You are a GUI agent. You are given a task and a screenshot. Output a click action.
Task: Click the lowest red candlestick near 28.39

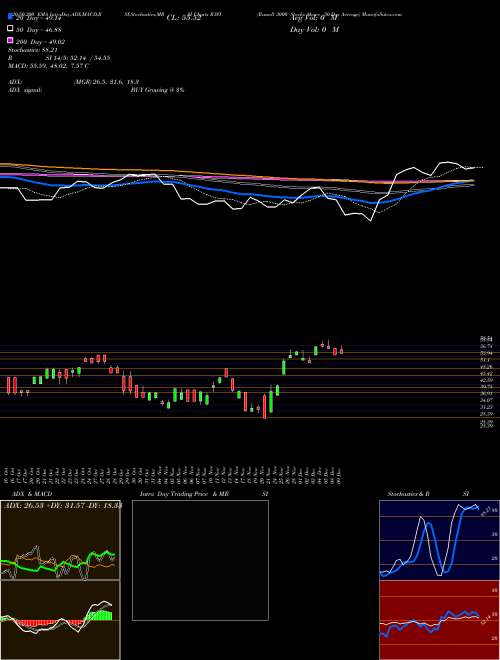(264, 407)
